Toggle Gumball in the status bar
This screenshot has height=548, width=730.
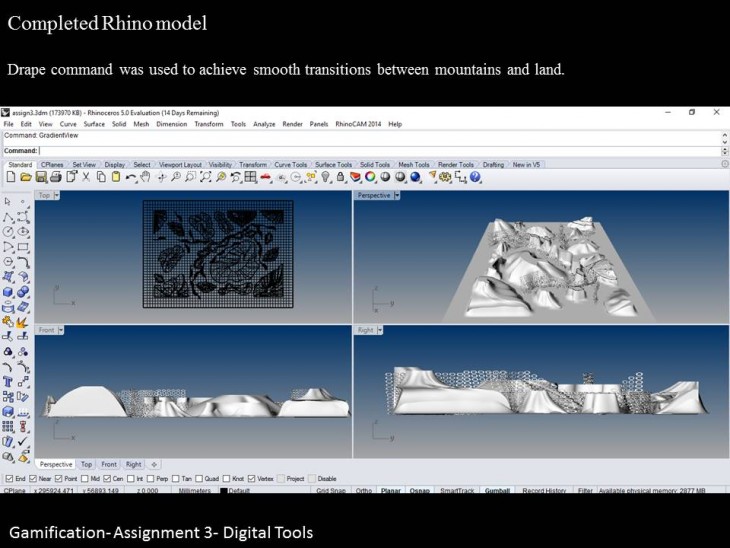(496, 491)
